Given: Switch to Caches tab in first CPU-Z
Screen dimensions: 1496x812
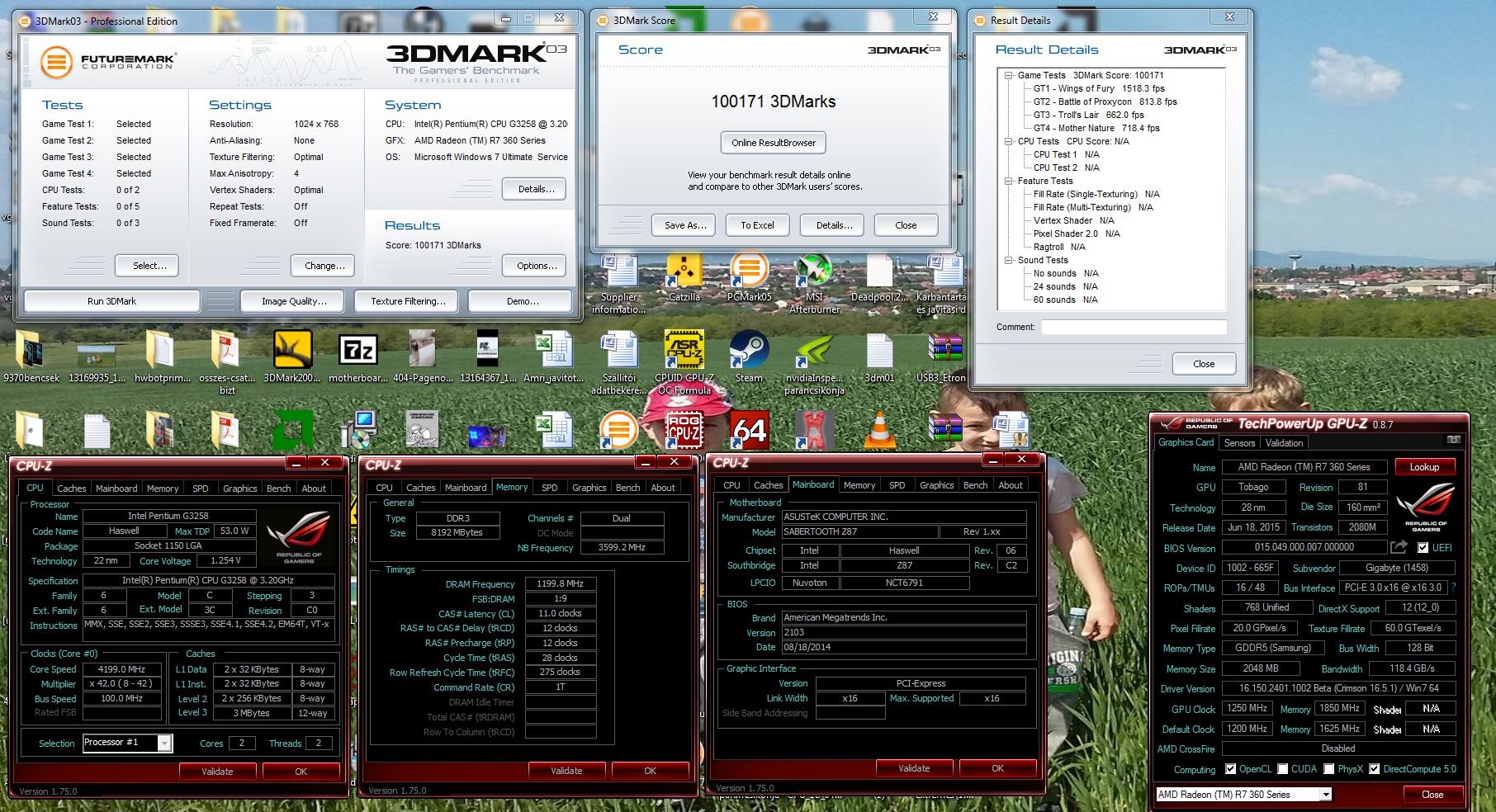Looking at the screenshot, I should (x=71, y=489).
